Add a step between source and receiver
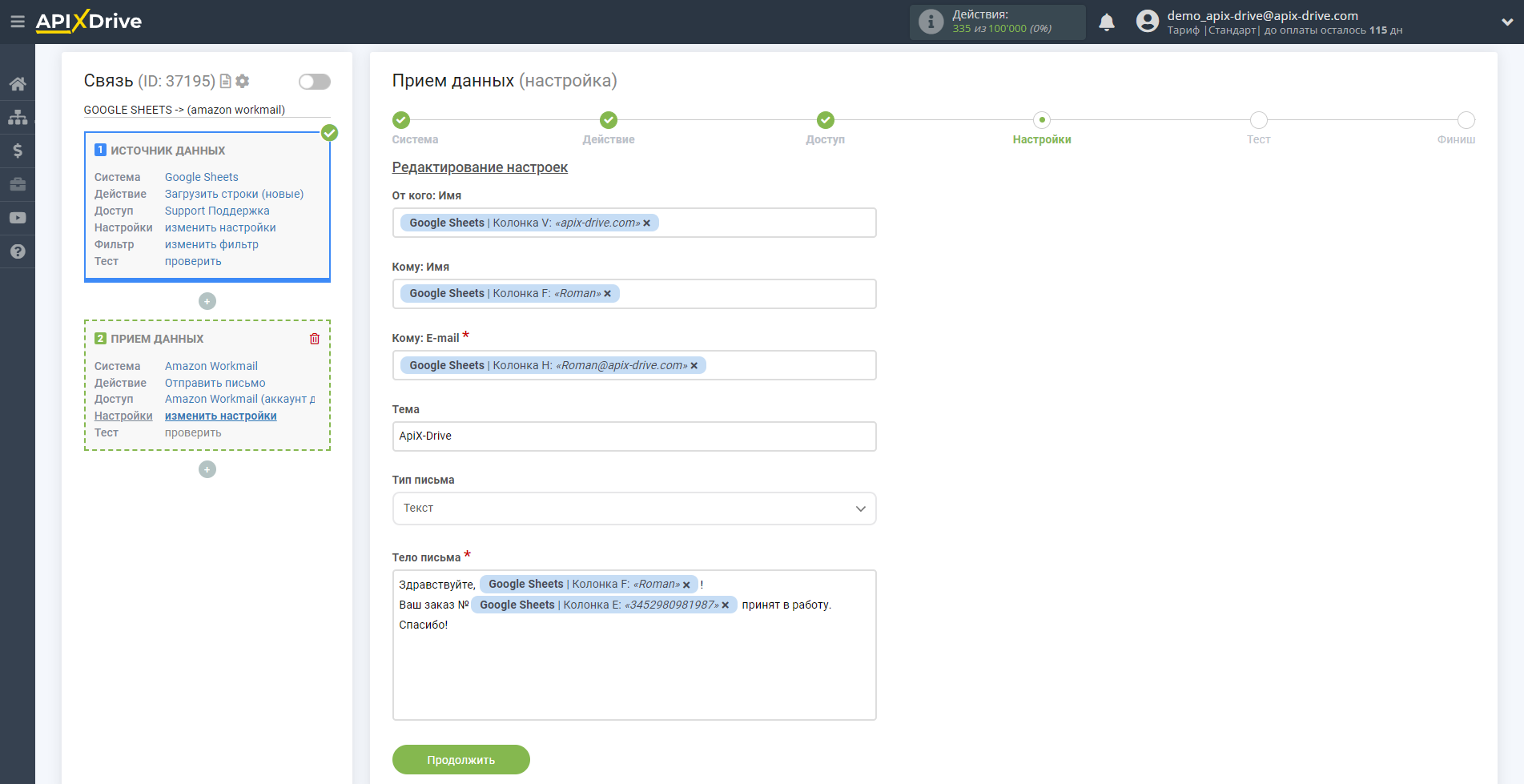 [207, 301]
